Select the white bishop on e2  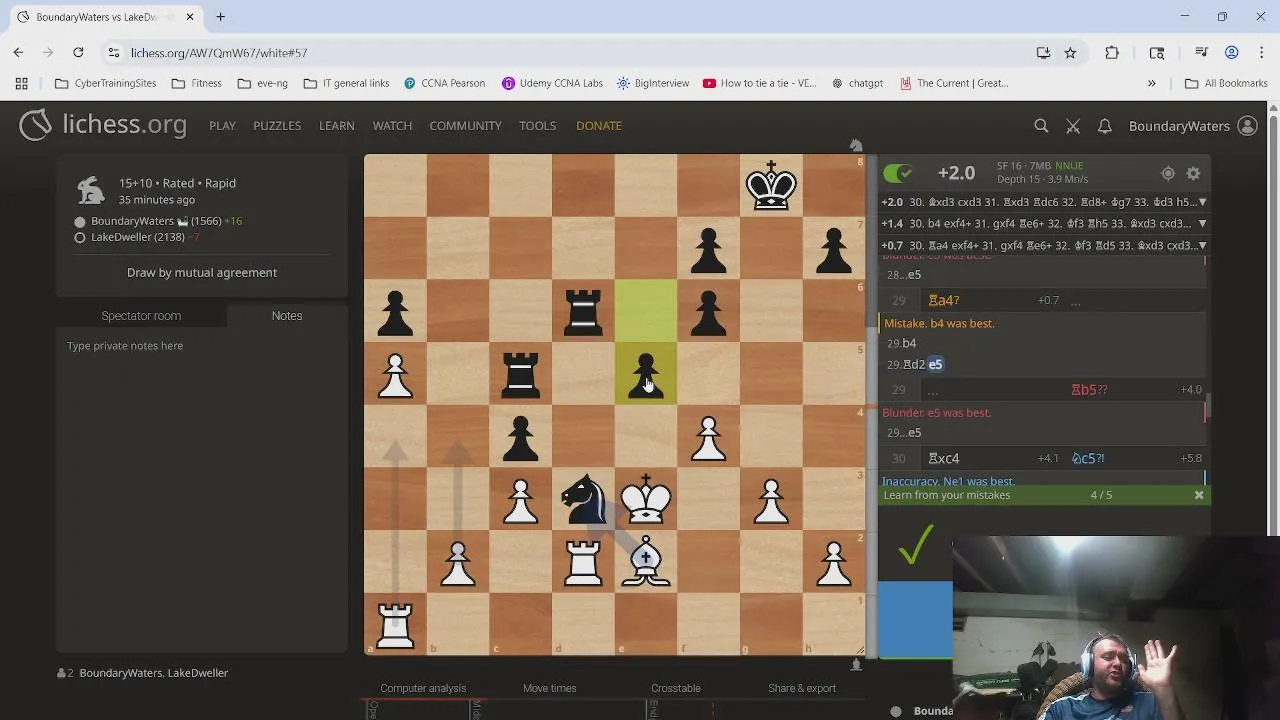646,562
